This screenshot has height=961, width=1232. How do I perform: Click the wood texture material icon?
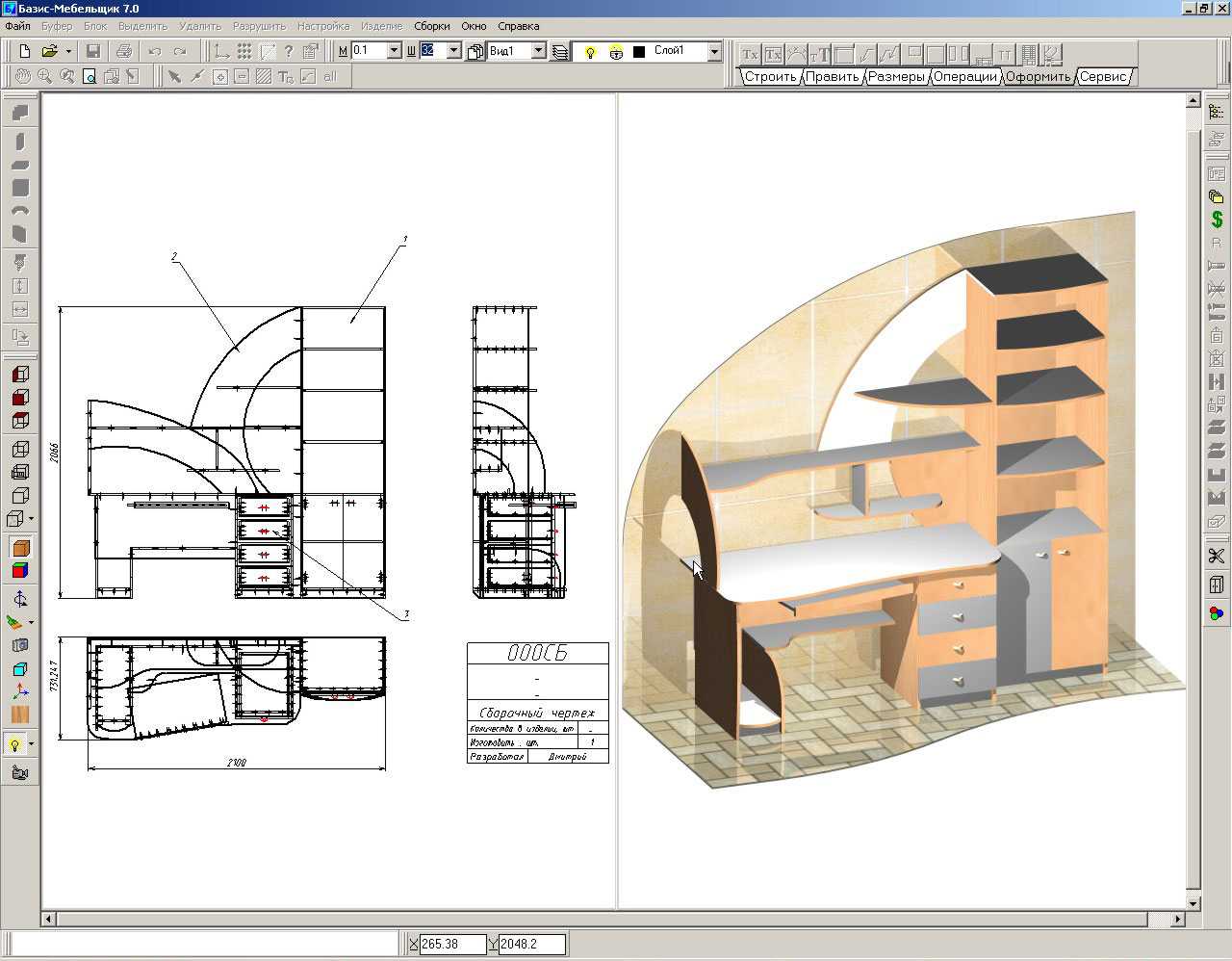click(x=19, y=714)
